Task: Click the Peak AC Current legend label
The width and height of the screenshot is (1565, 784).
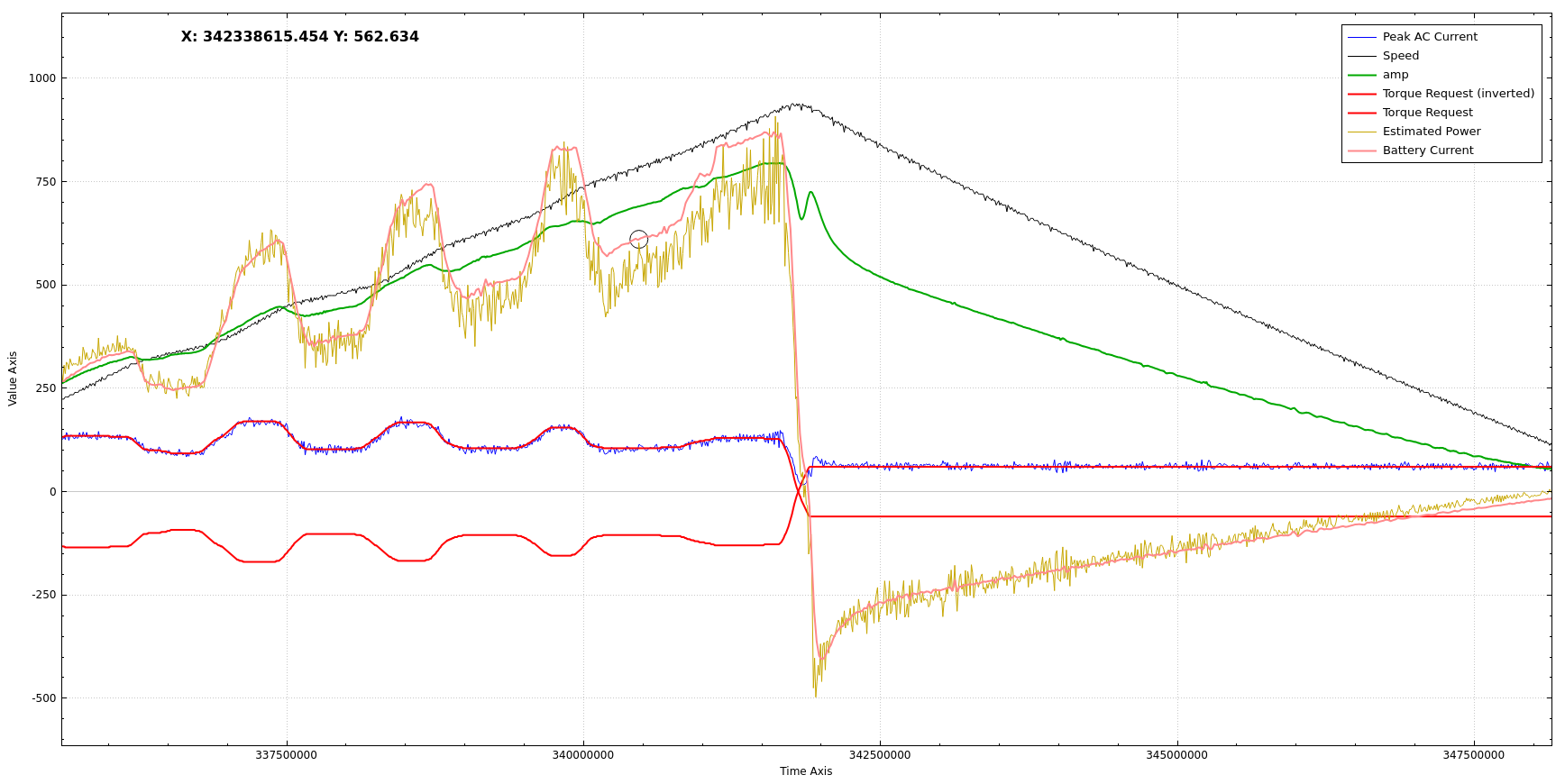Action: (x=1429, y=37)
